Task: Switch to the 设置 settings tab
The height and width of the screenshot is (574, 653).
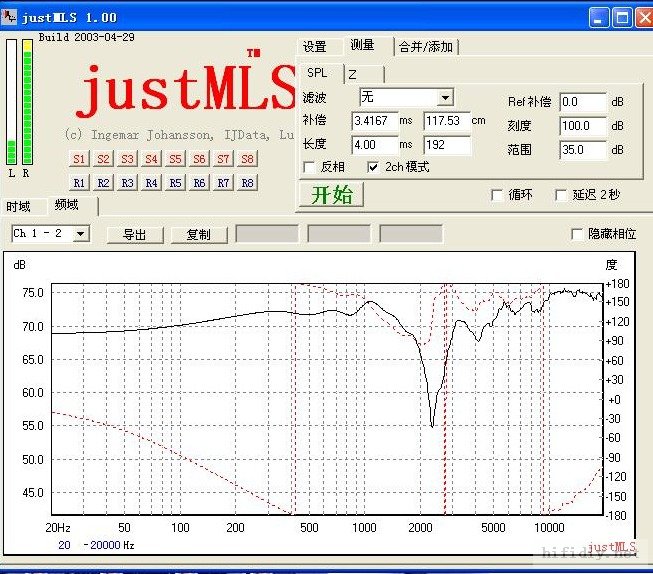Action: click(315, 47)
